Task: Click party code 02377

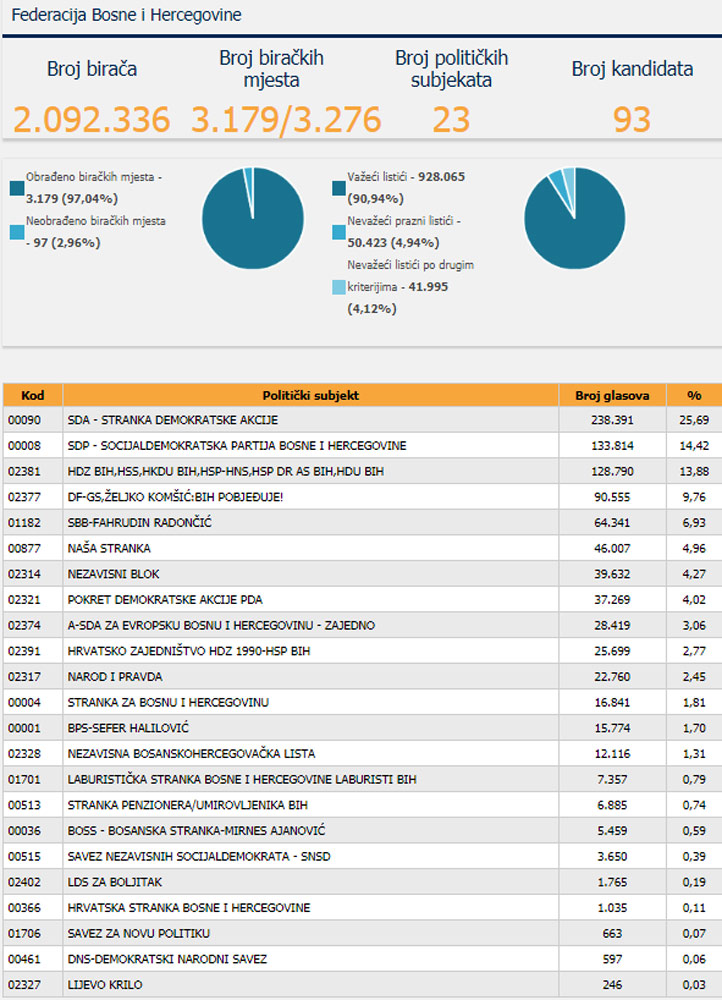Action: click(x=24, y=497)
